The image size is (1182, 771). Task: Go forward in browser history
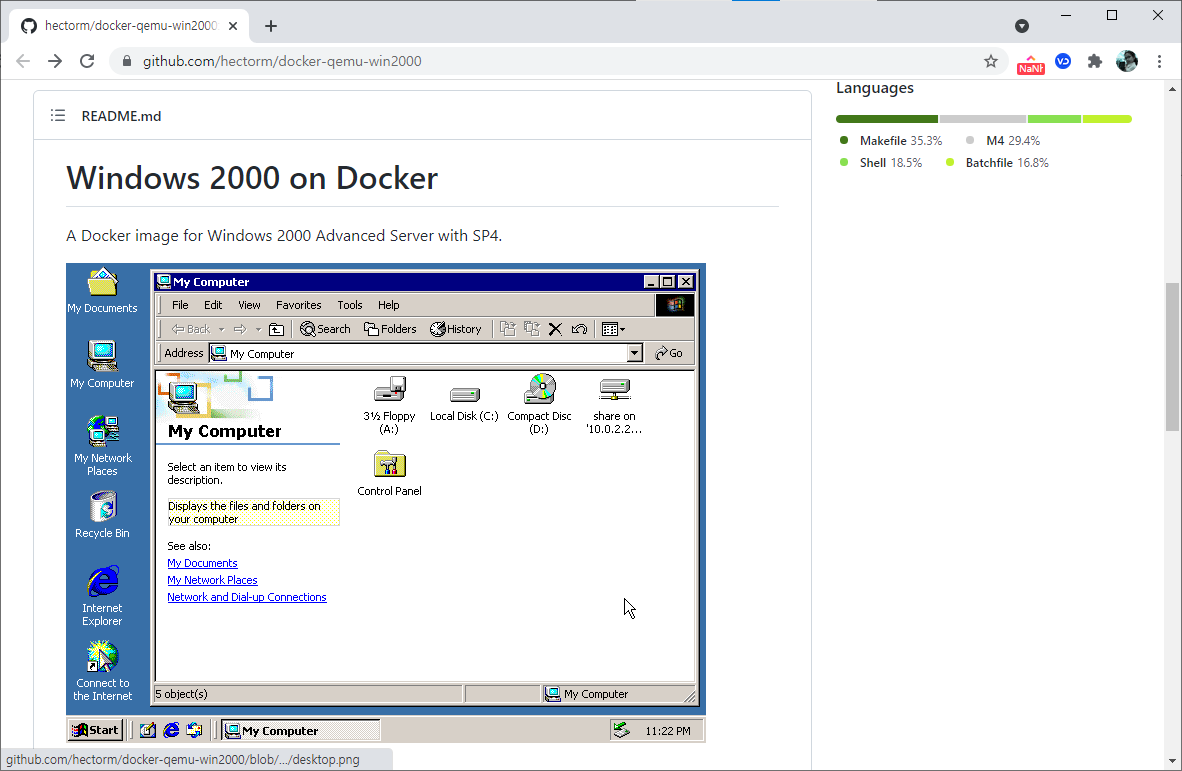(55, 61)
